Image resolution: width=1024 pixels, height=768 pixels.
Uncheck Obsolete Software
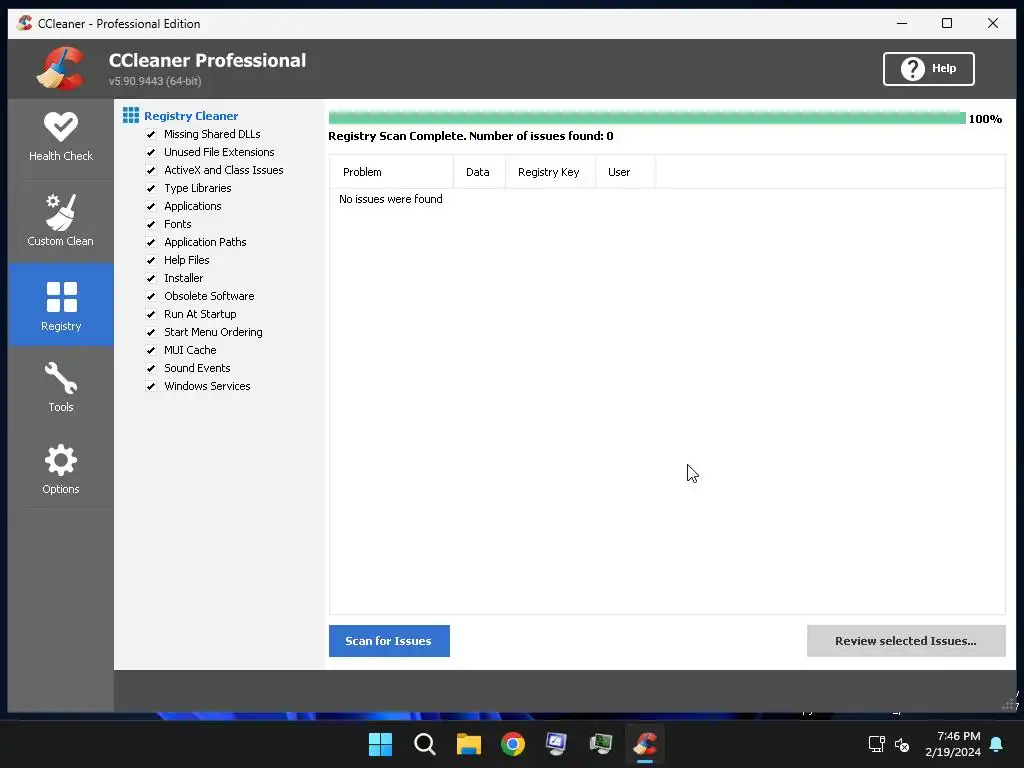(151, 296)
